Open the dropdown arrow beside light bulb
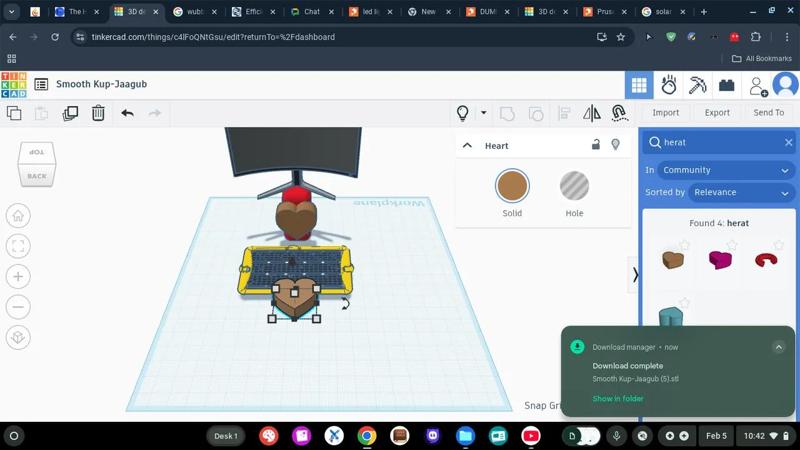800x450 pixels. pos(483,113)
